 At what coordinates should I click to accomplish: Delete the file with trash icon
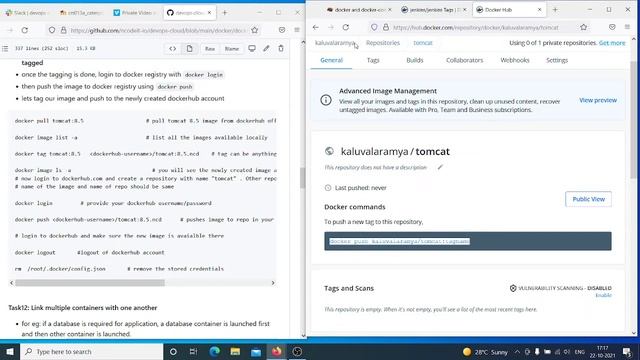(x=281, y=49)
